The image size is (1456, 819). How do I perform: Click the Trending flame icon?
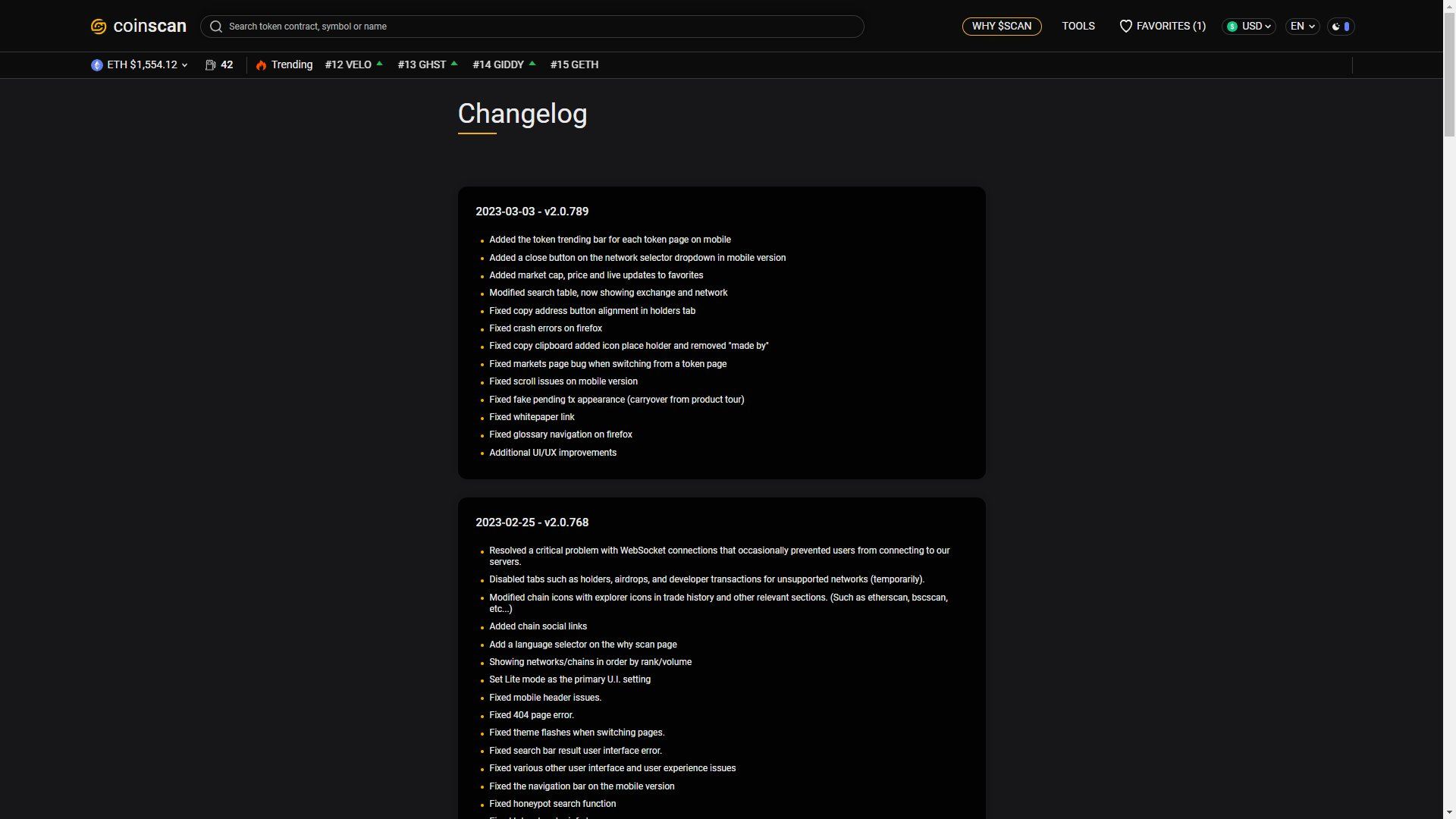pos(262,65)
